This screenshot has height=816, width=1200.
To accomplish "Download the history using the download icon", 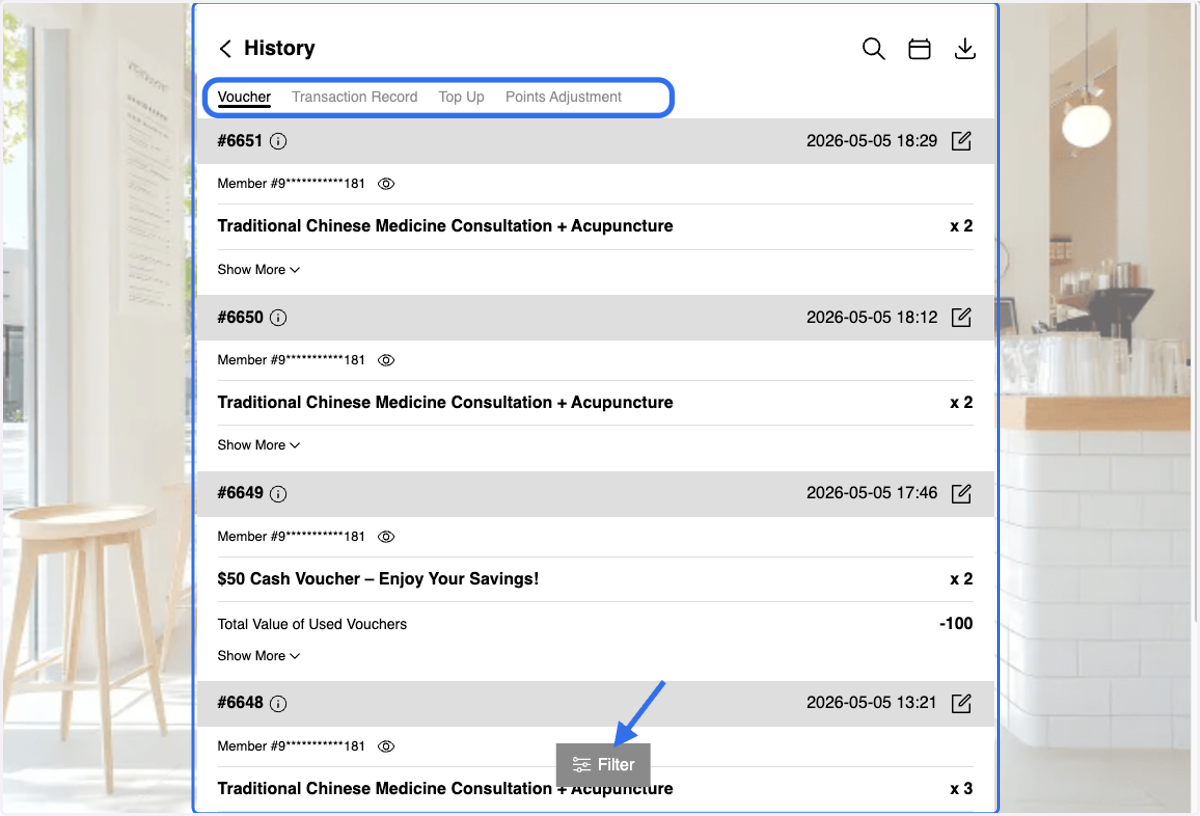I will pyautogui.click(x=965, y=48).
